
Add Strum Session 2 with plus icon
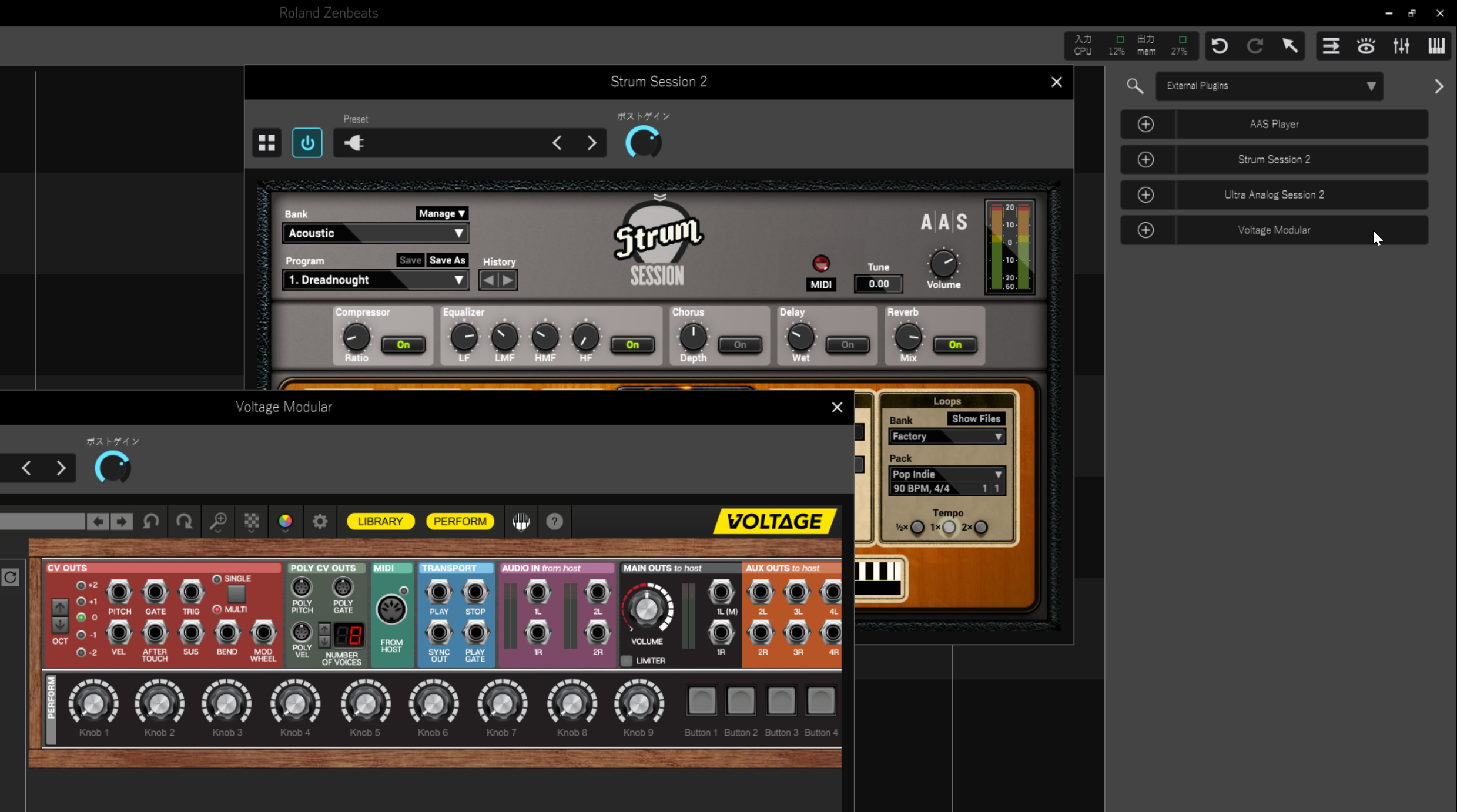(1145, 159)
